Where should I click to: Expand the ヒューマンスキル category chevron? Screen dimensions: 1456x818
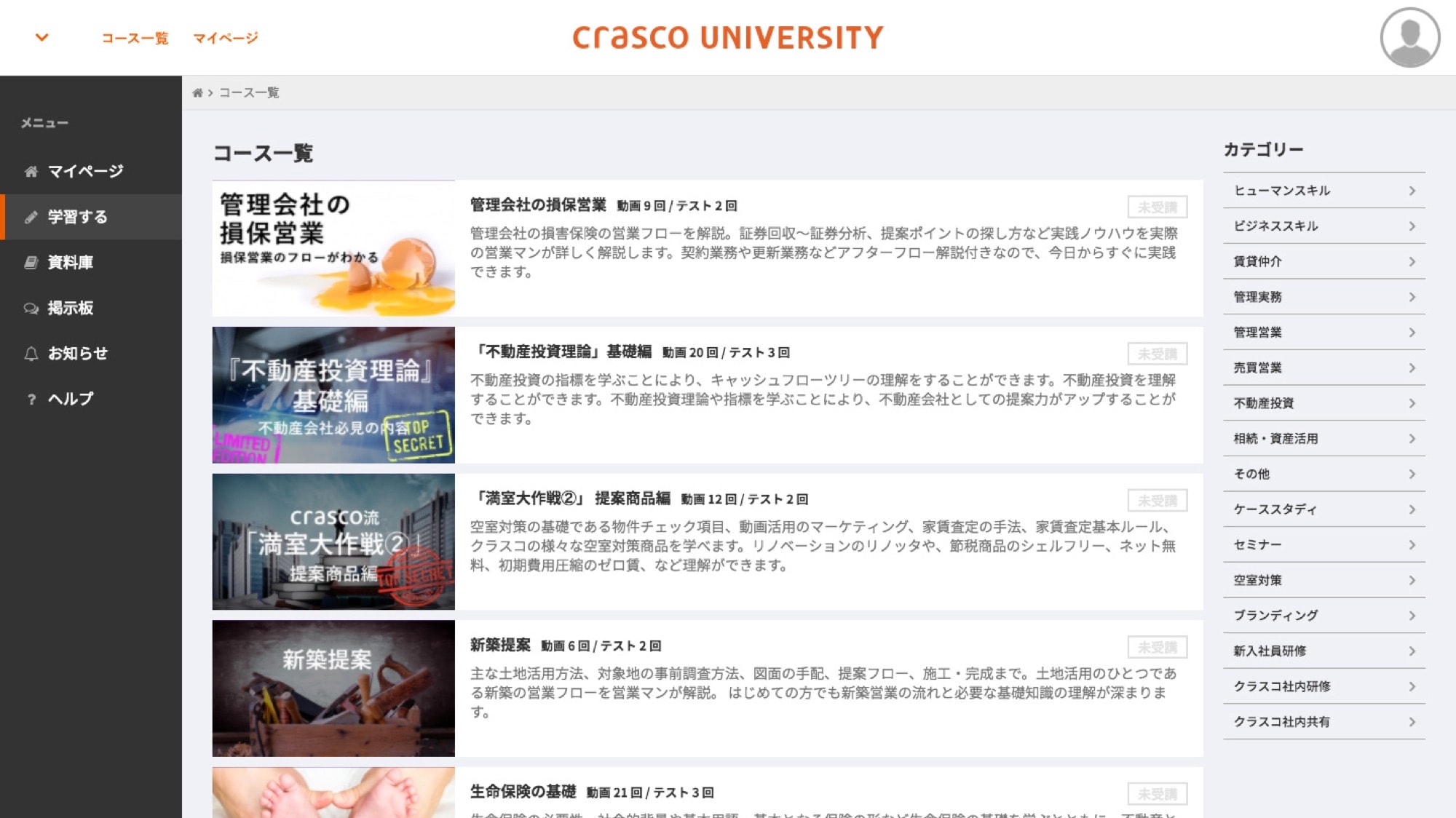tap(1412, 191)
